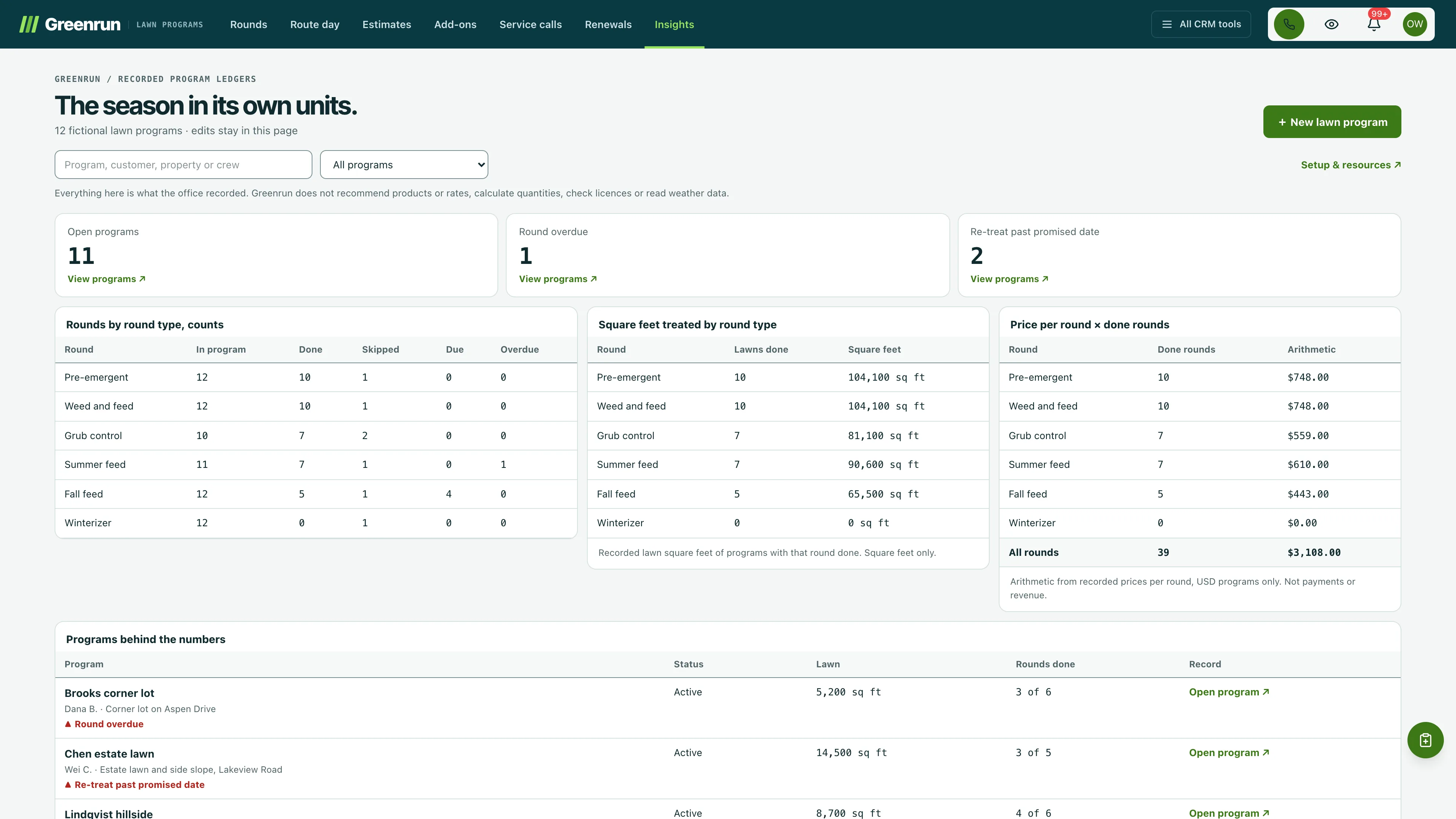Viewport: 1456px width, 819px height.
Task: Click the $3,108.00 All rounds total
Action: pos(1313,552)
